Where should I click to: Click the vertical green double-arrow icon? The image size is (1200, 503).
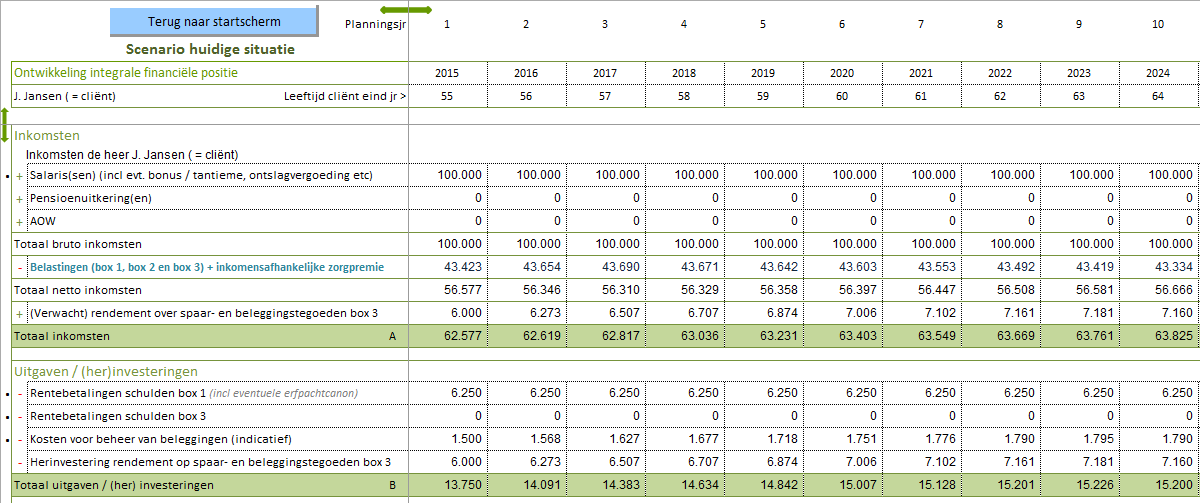point(5,124)
